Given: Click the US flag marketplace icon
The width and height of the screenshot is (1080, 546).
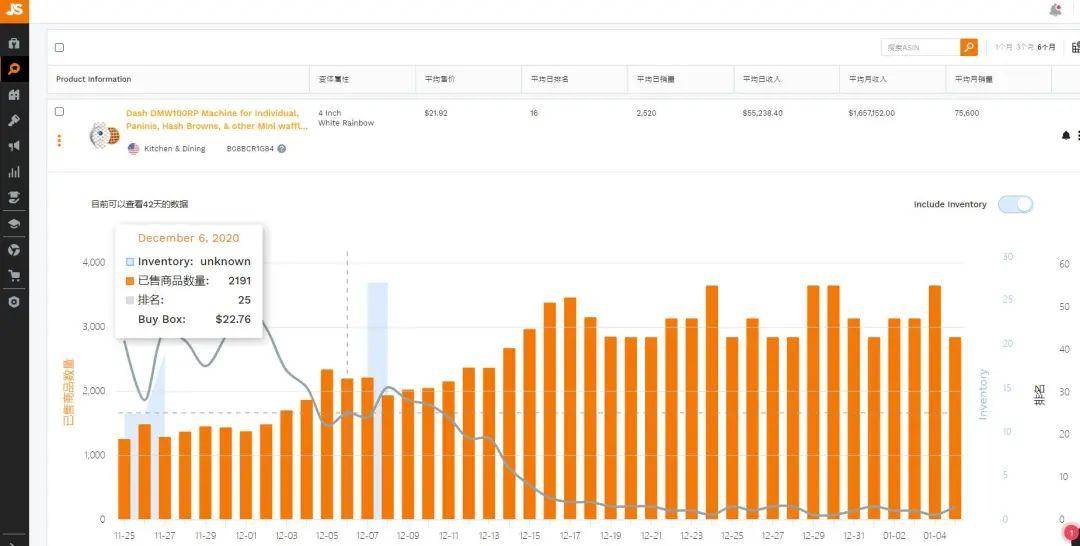Looking at the screenshot, I should [134, 149].
